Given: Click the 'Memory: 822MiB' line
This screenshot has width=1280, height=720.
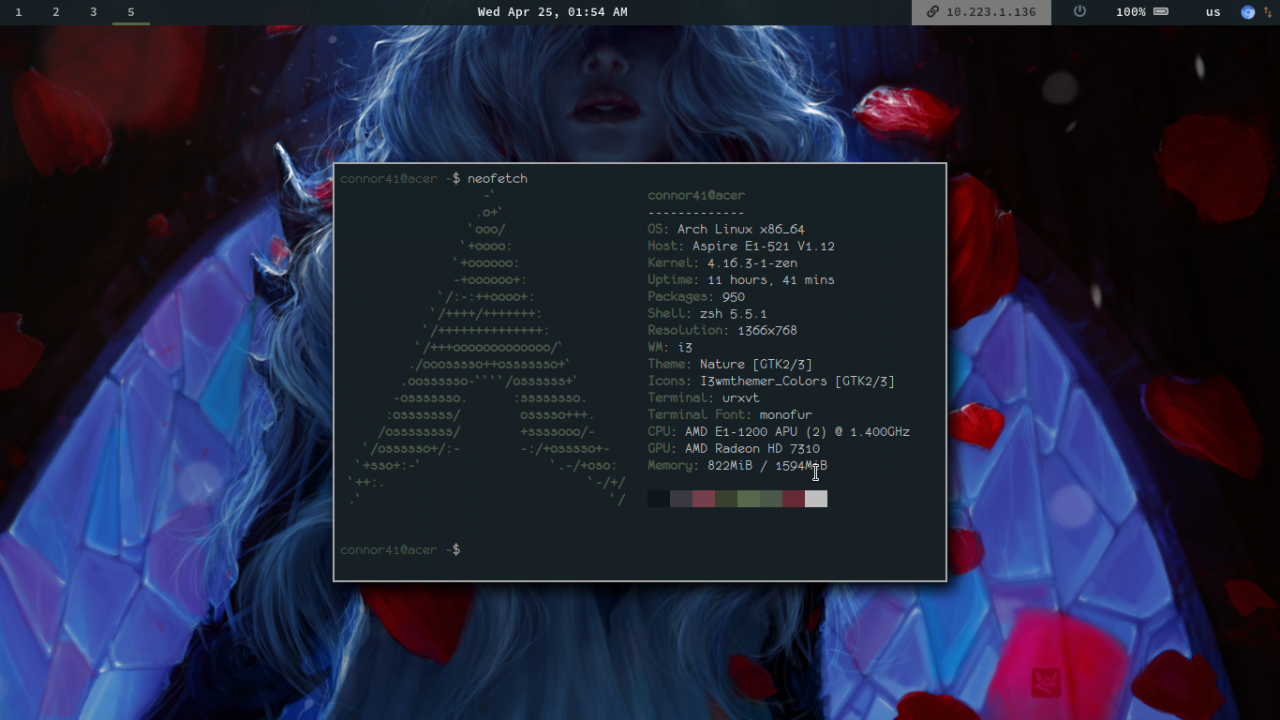Looking at the screenshot, I should point(737,466).
